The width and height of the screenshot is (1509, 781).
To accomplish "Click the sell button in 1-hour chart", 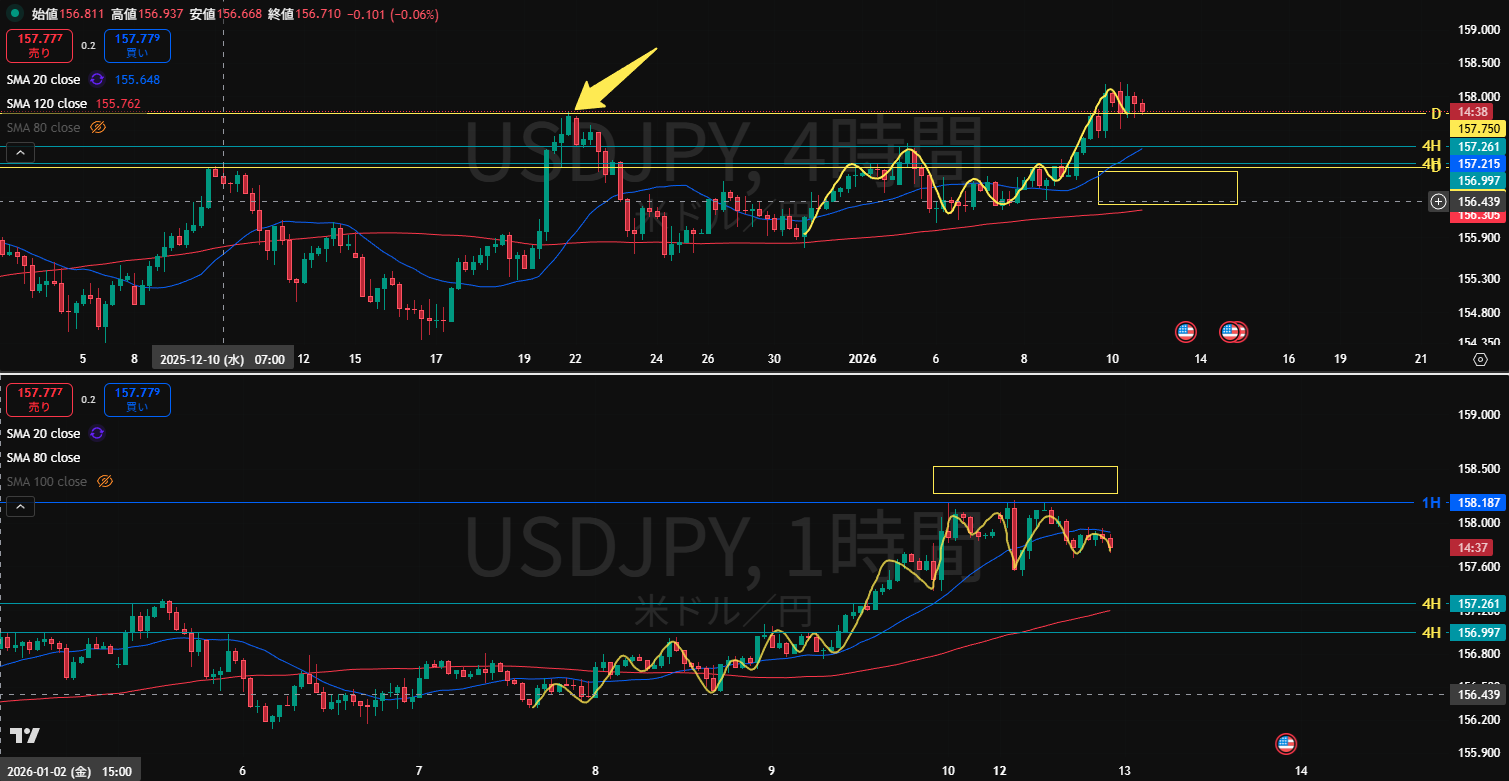I will (39, 400).
